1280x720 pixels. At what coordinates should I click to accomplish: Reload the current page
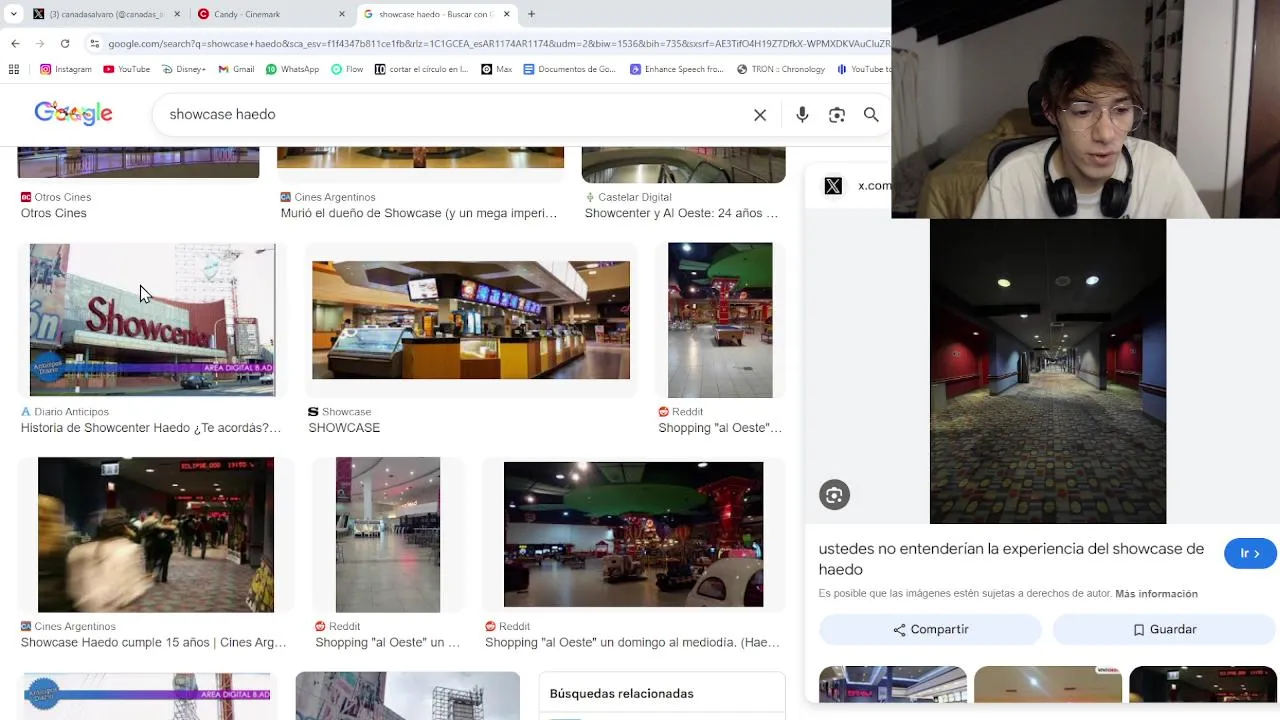65,43
